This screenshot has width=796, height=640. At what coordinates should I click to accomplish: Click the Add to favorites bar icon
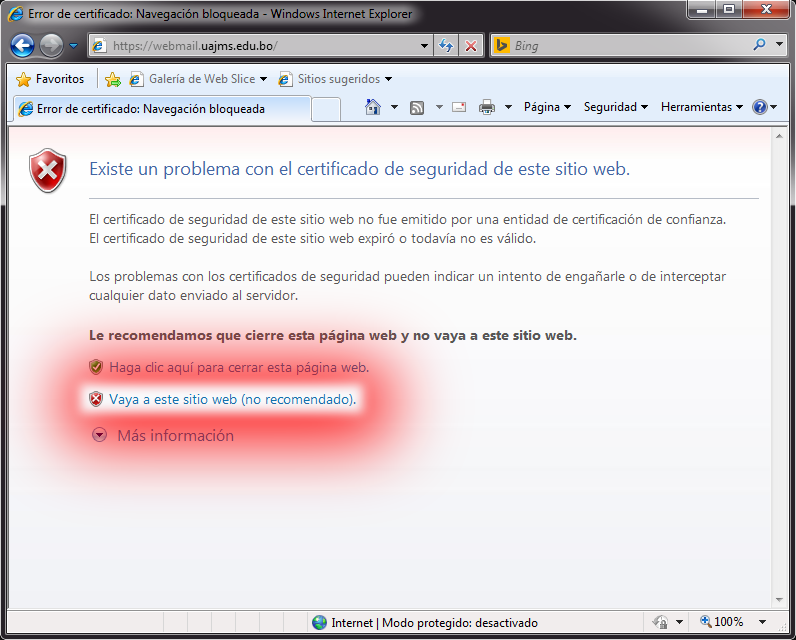point(113,79)
